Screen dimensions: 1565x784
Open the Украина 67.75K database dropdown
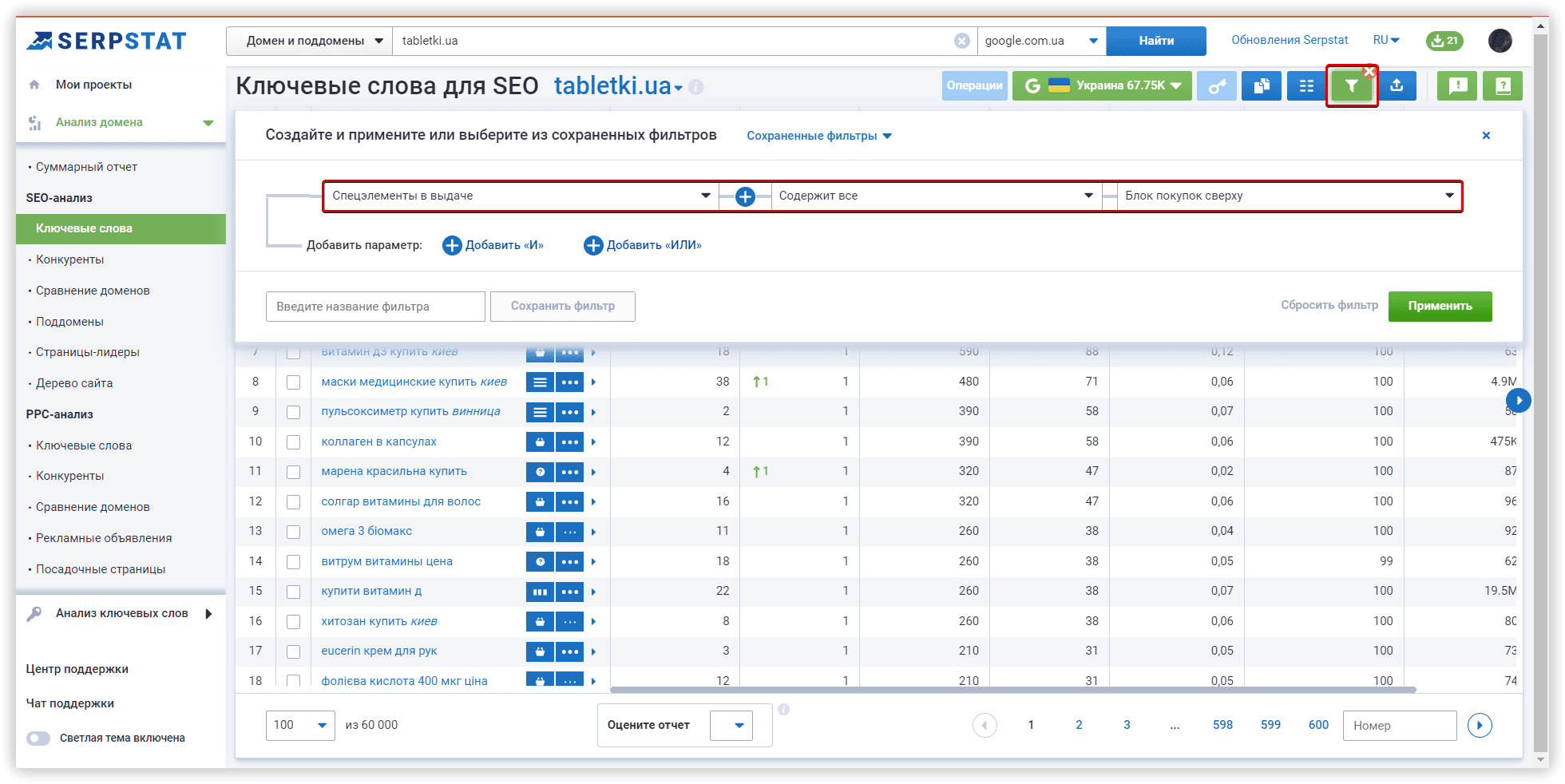1102,86
